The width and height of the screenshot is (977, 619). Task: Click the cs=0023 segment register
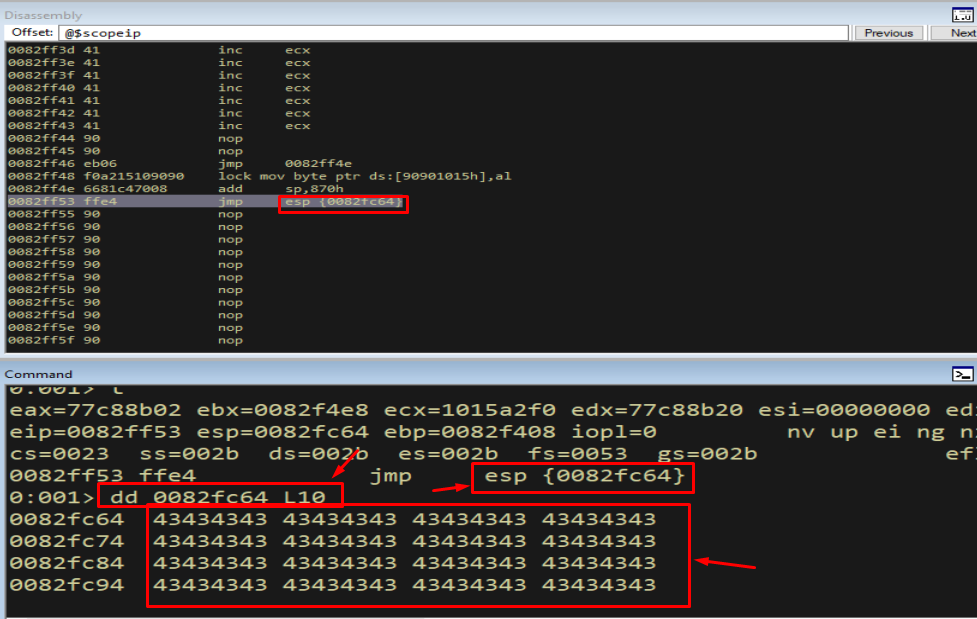(59, 454)
